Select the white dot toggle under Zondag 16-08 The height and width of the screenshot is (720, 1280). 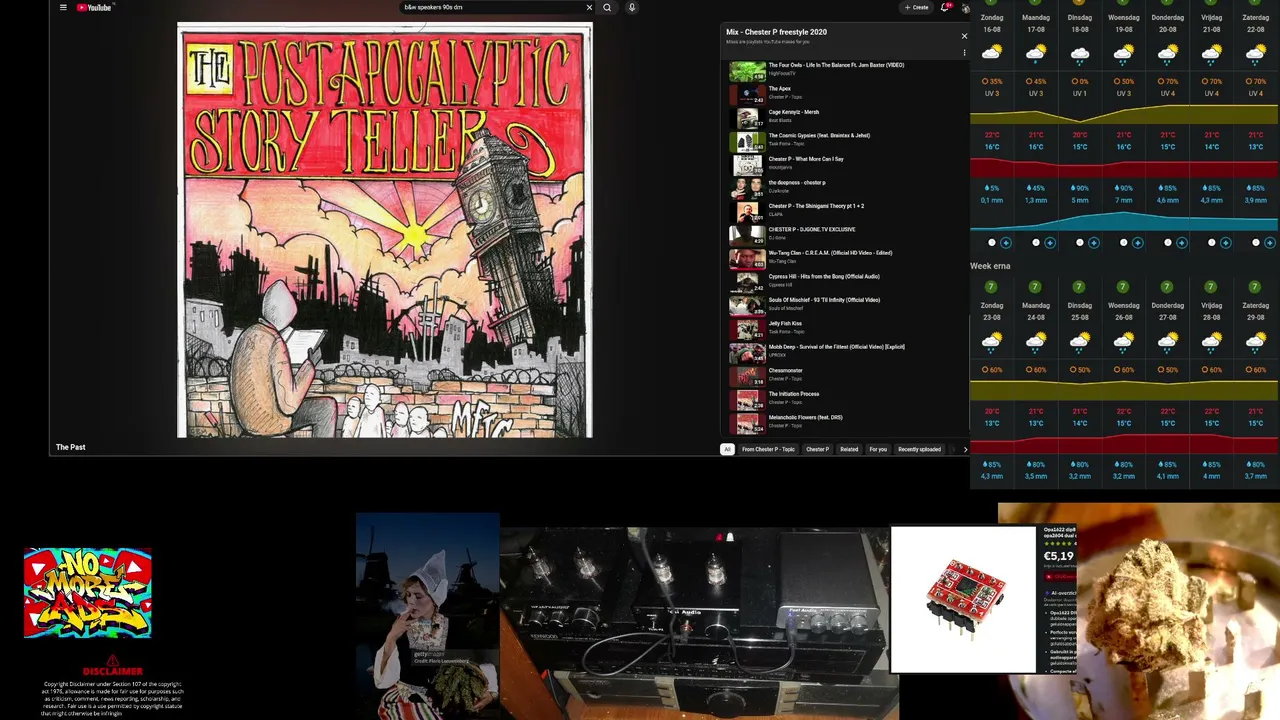click(992, 243)
